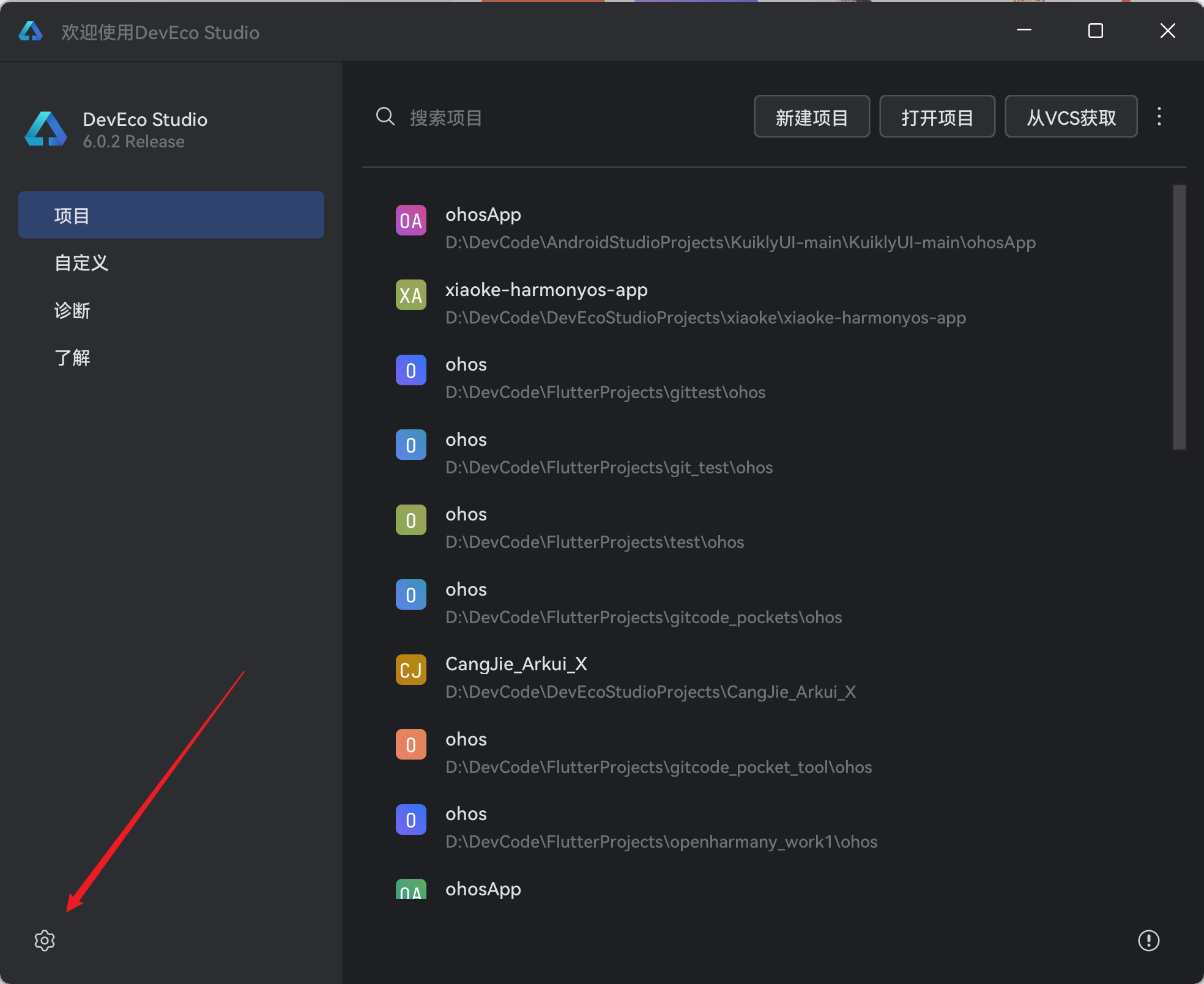Click the openharmany_work1 project O icon

[411, 819]
